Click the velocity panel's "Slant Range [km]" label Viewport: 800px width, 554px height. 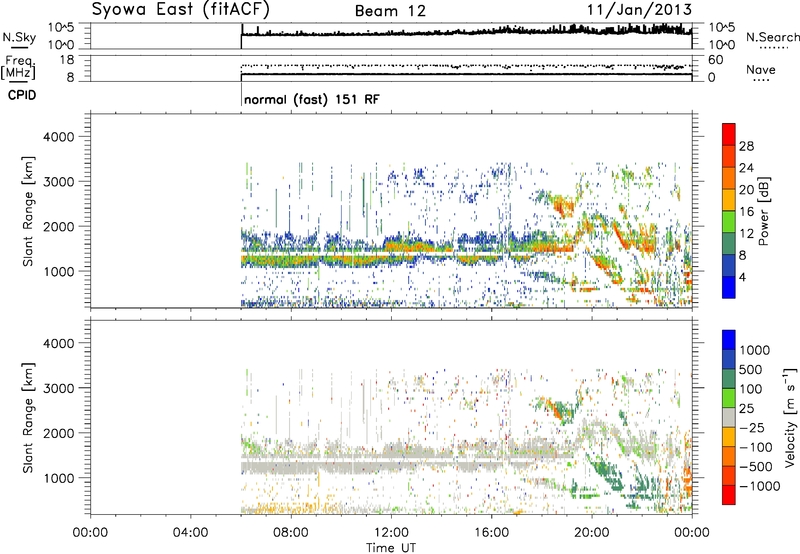28,418
